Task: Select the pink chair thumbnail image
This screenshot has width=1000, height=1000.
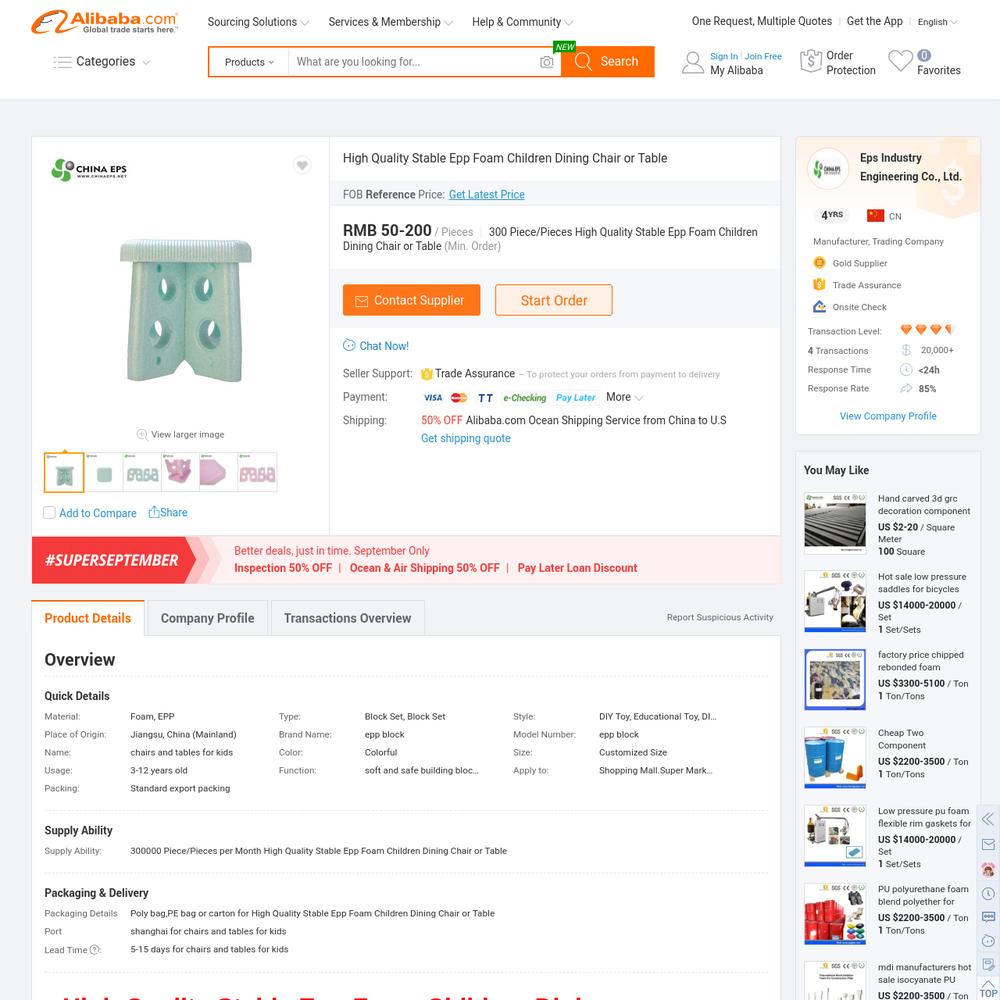Action: (179, 473)
